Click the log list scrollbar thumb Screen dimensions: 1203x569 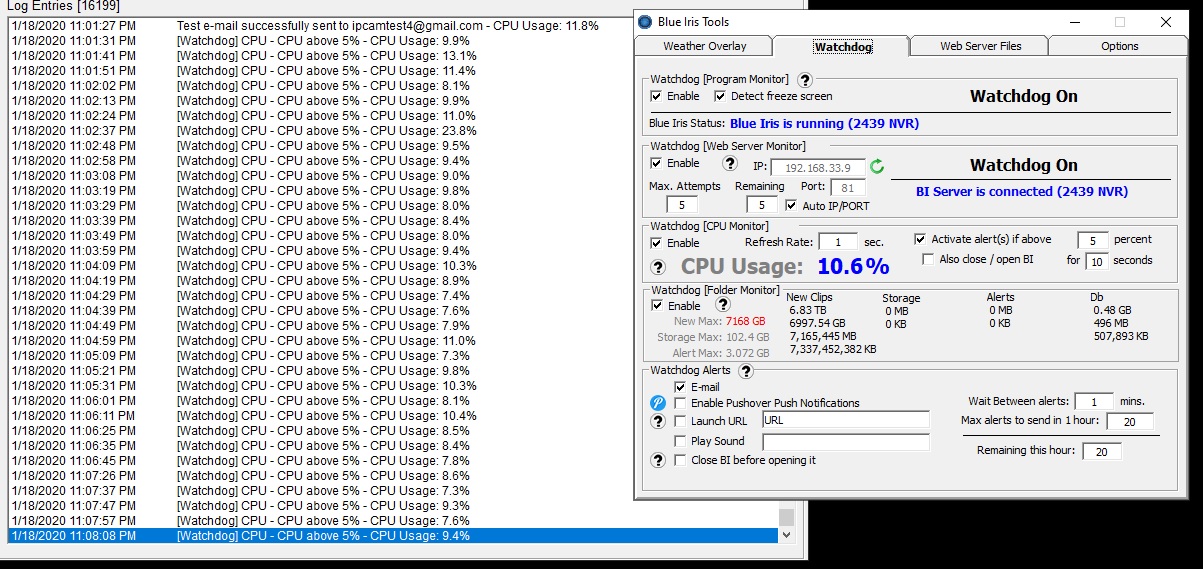click(787, 517)
